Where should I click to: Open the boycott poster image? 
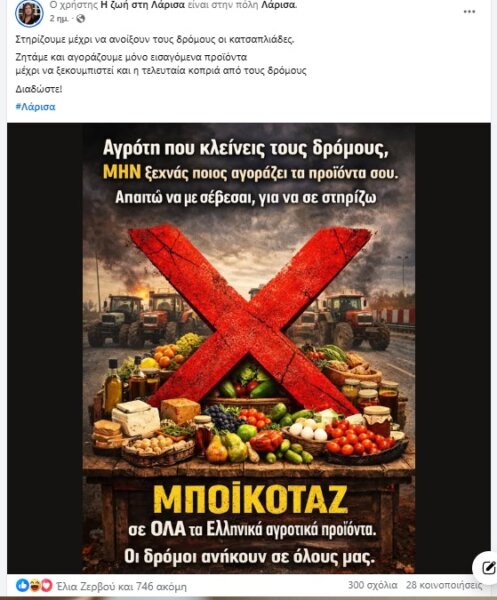coord(249,348)
